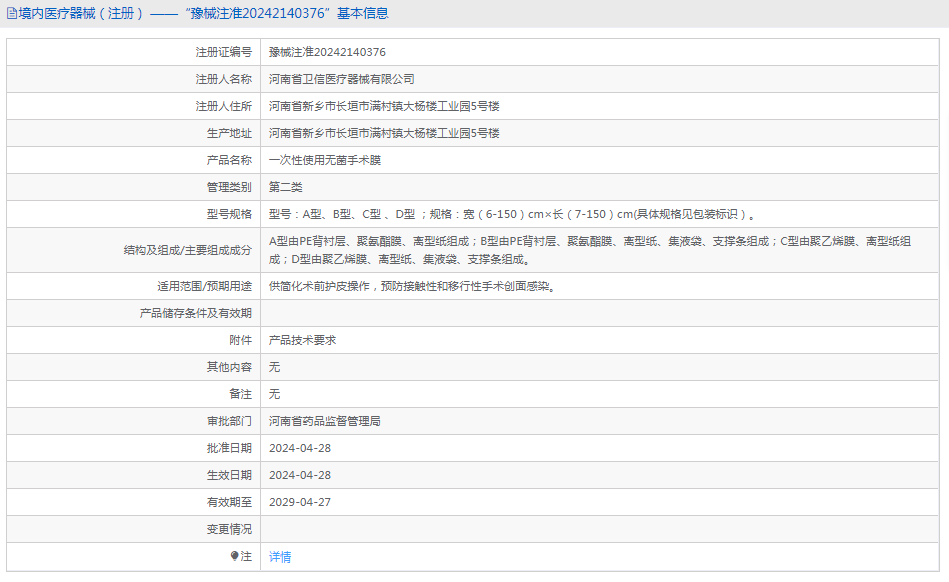
Task: Click the 产品储存条件及有效期 label
Action: click(195, 313)
